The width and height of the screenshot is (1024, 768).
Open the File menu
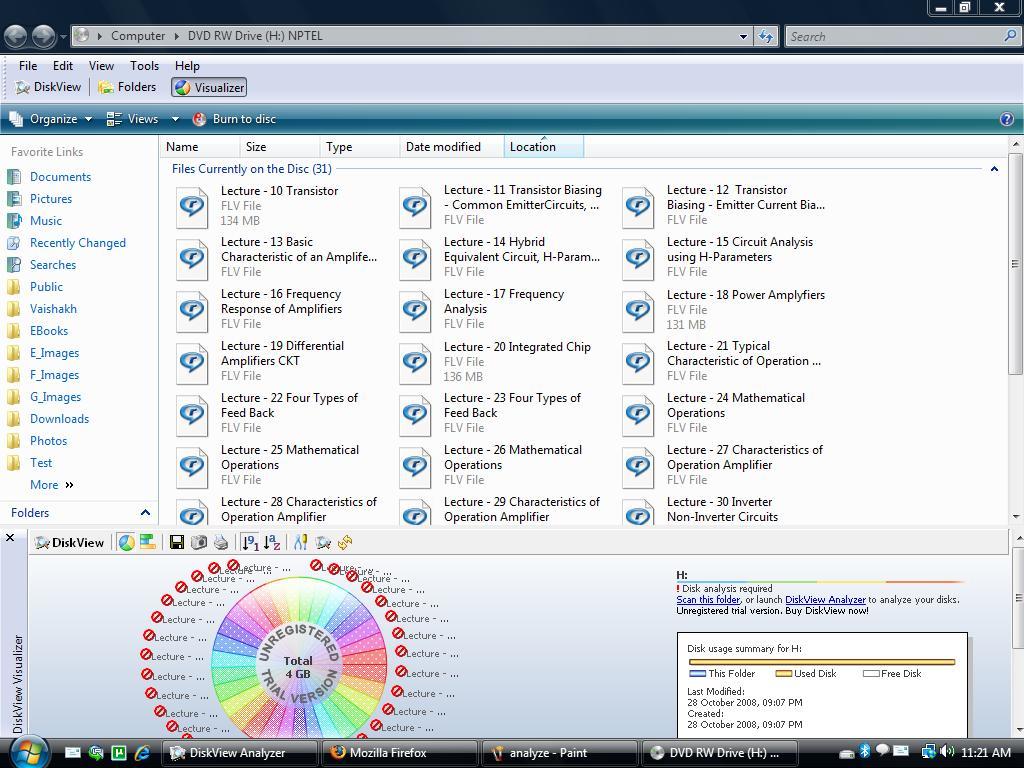pyautogui.click(x=27, y=65)
